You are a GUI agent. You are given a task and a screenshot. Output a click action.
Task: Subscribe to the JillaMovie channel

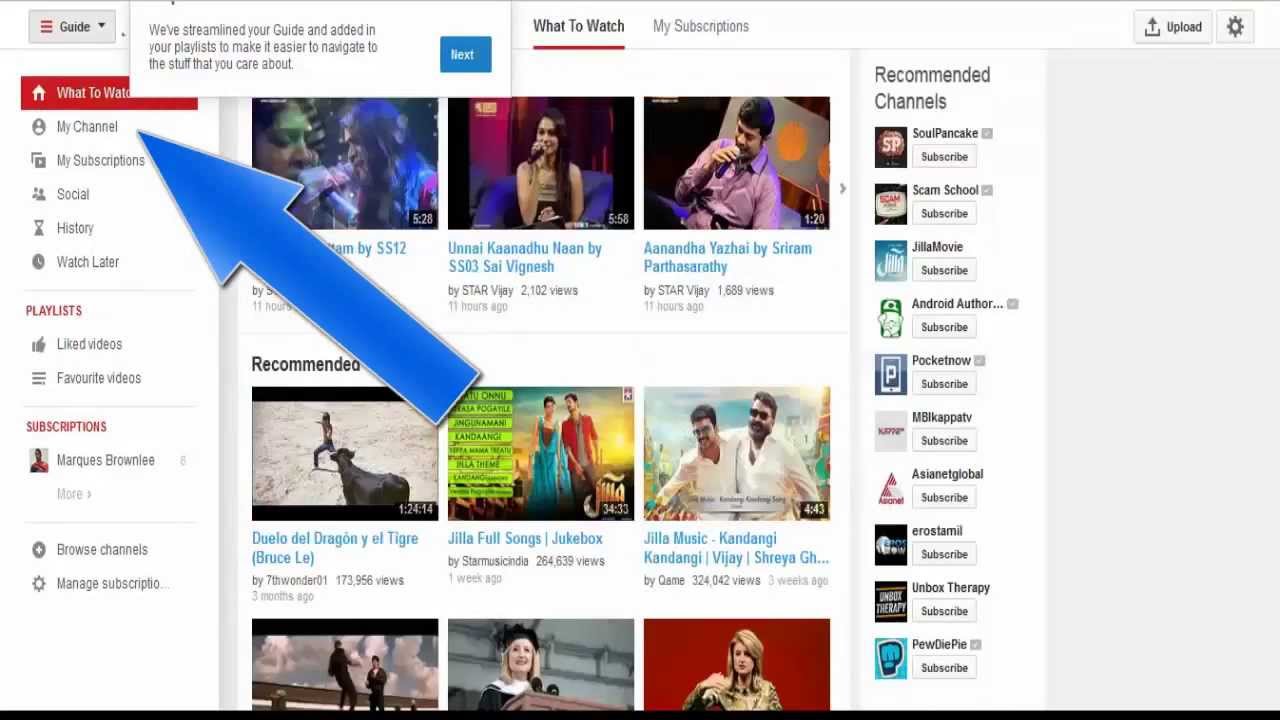(x=944, y=271)
